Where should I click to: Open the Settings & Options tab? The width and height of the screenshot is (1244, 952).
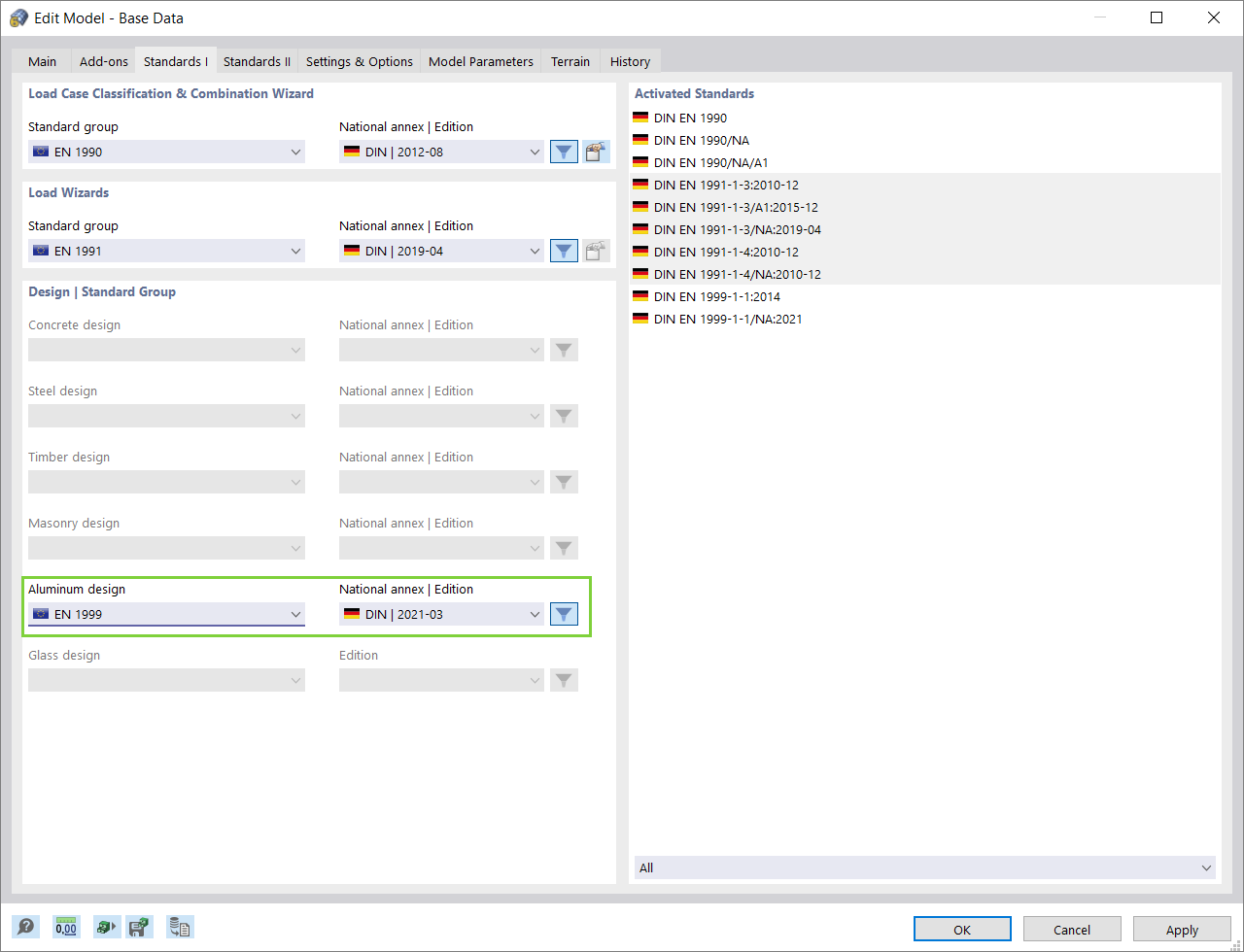(360, 61)
